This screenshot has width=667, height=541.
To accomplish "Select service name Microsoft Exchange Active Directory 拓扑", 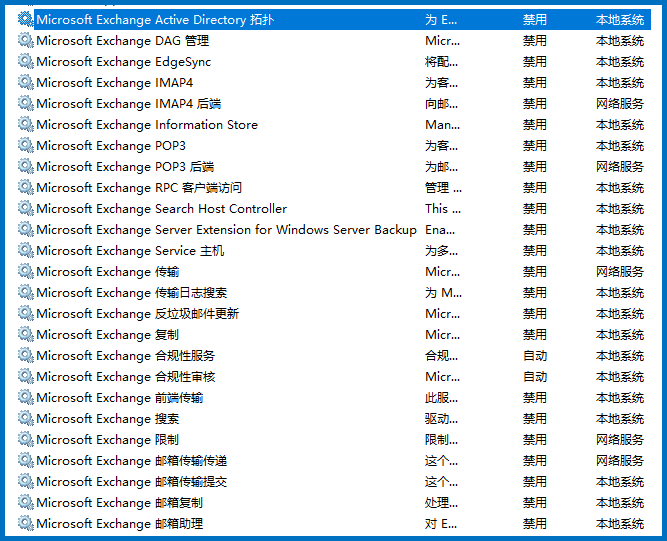I will (x=155, y=20).
